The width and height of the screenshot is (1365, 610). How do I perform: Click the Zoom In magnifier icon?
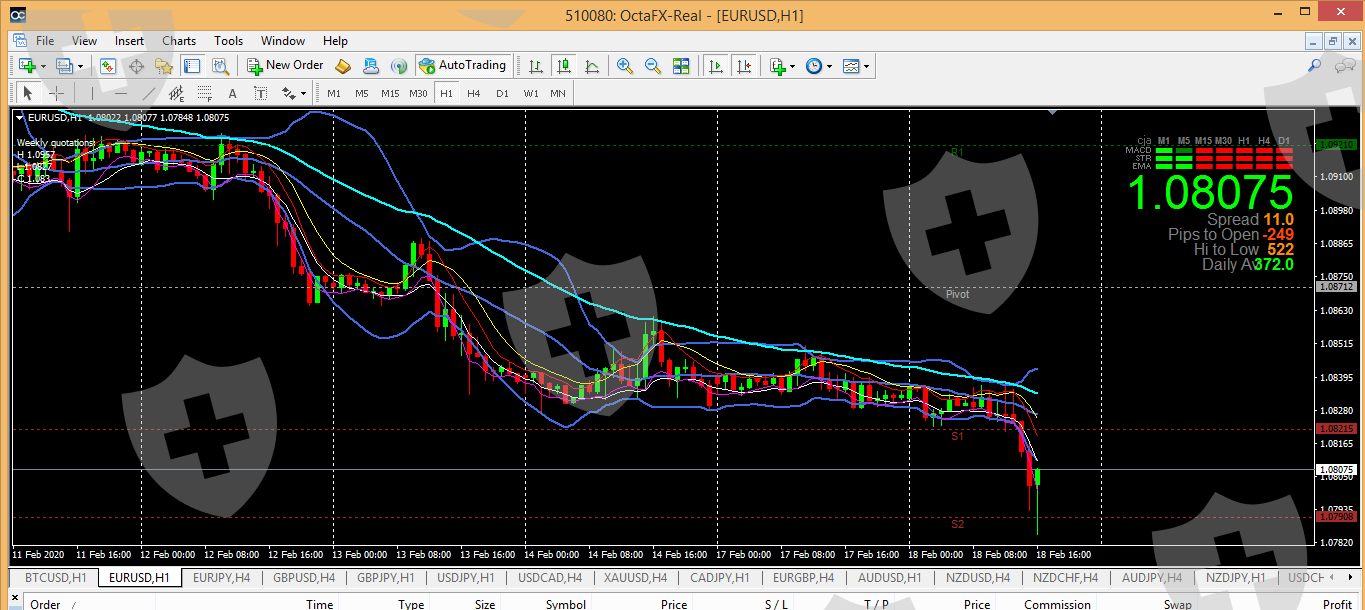coord(625,66)
